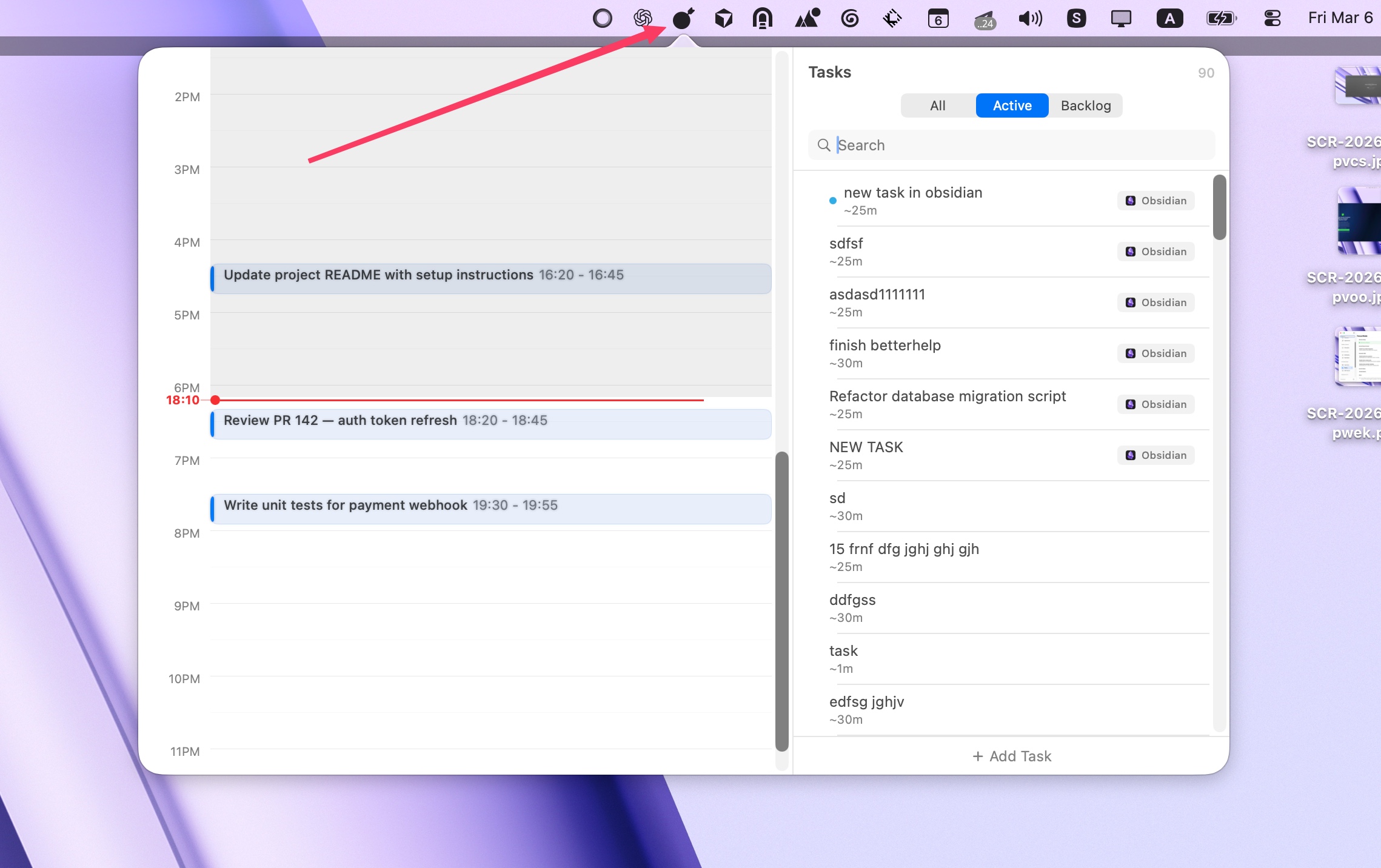Select the NEW TASK entry in the list

[x=866, y=447]
